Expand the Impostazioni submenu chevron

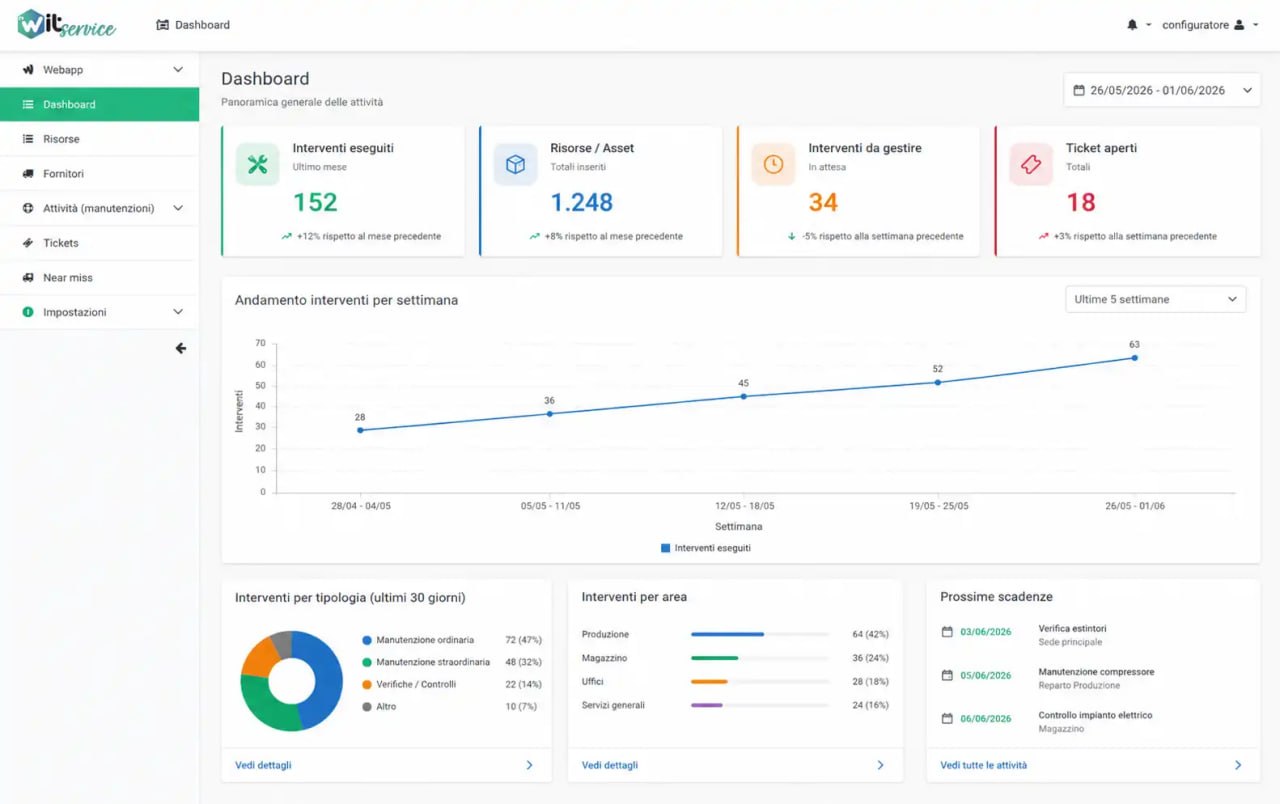point(178,312)
